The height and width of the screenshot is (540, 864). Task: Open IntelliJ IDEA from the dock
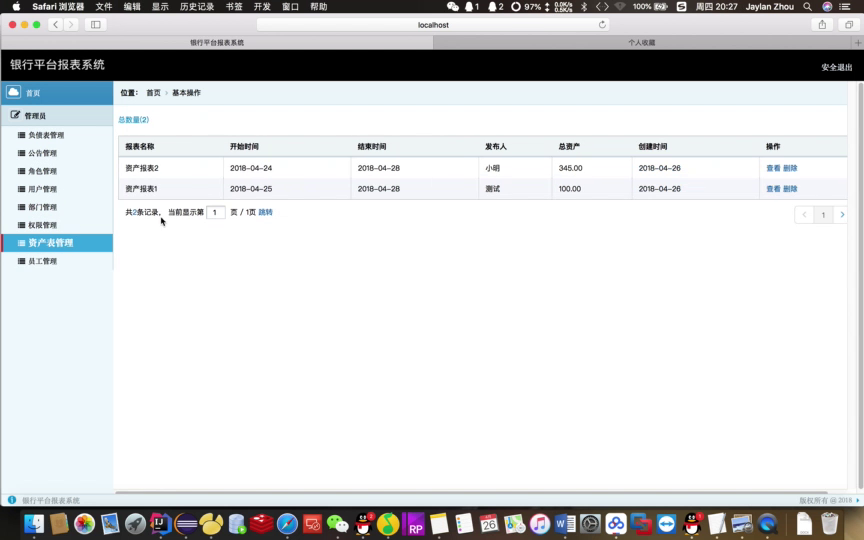coord(160,524)
